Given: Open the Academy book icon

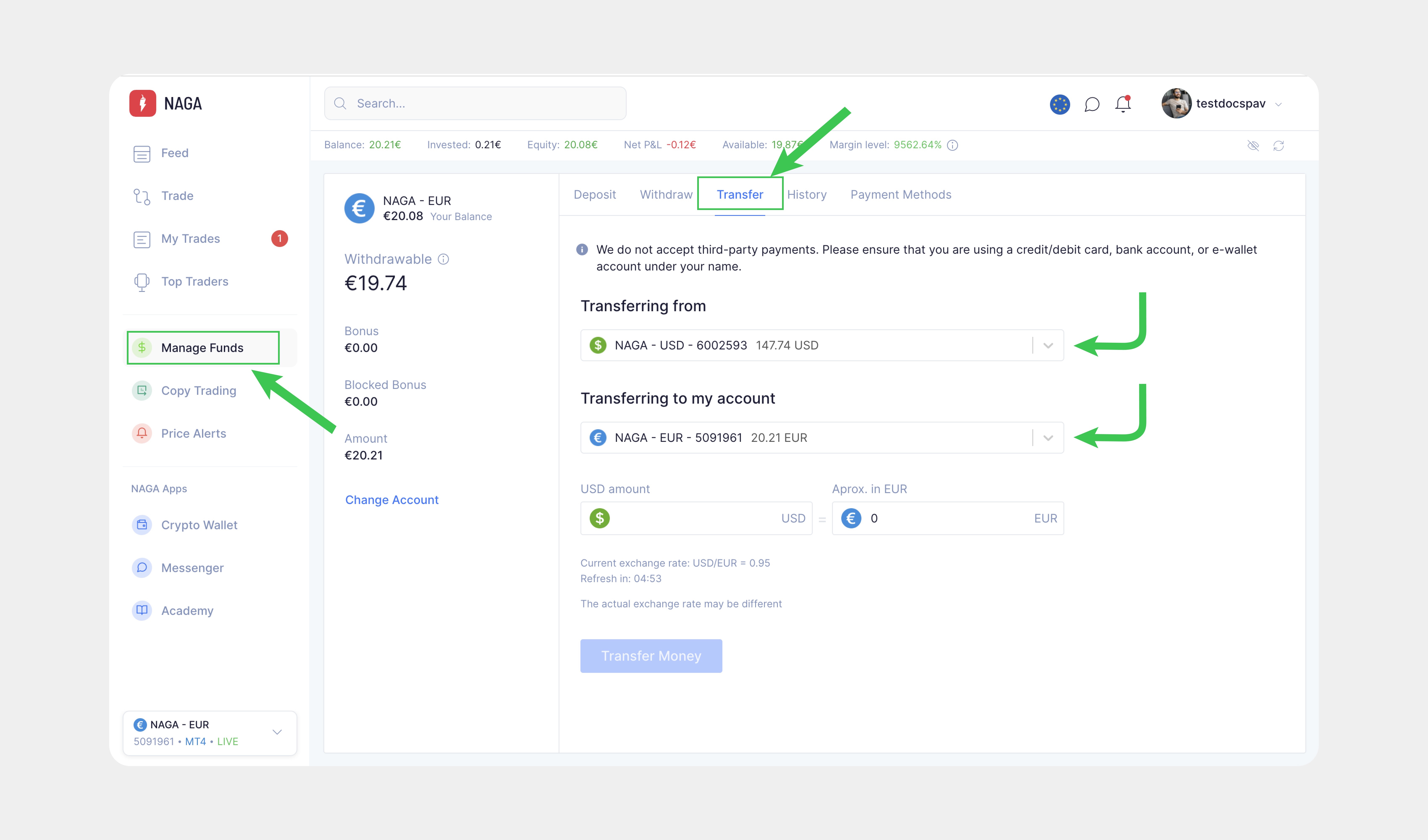Looking at the screenshot, I should 142,610.
